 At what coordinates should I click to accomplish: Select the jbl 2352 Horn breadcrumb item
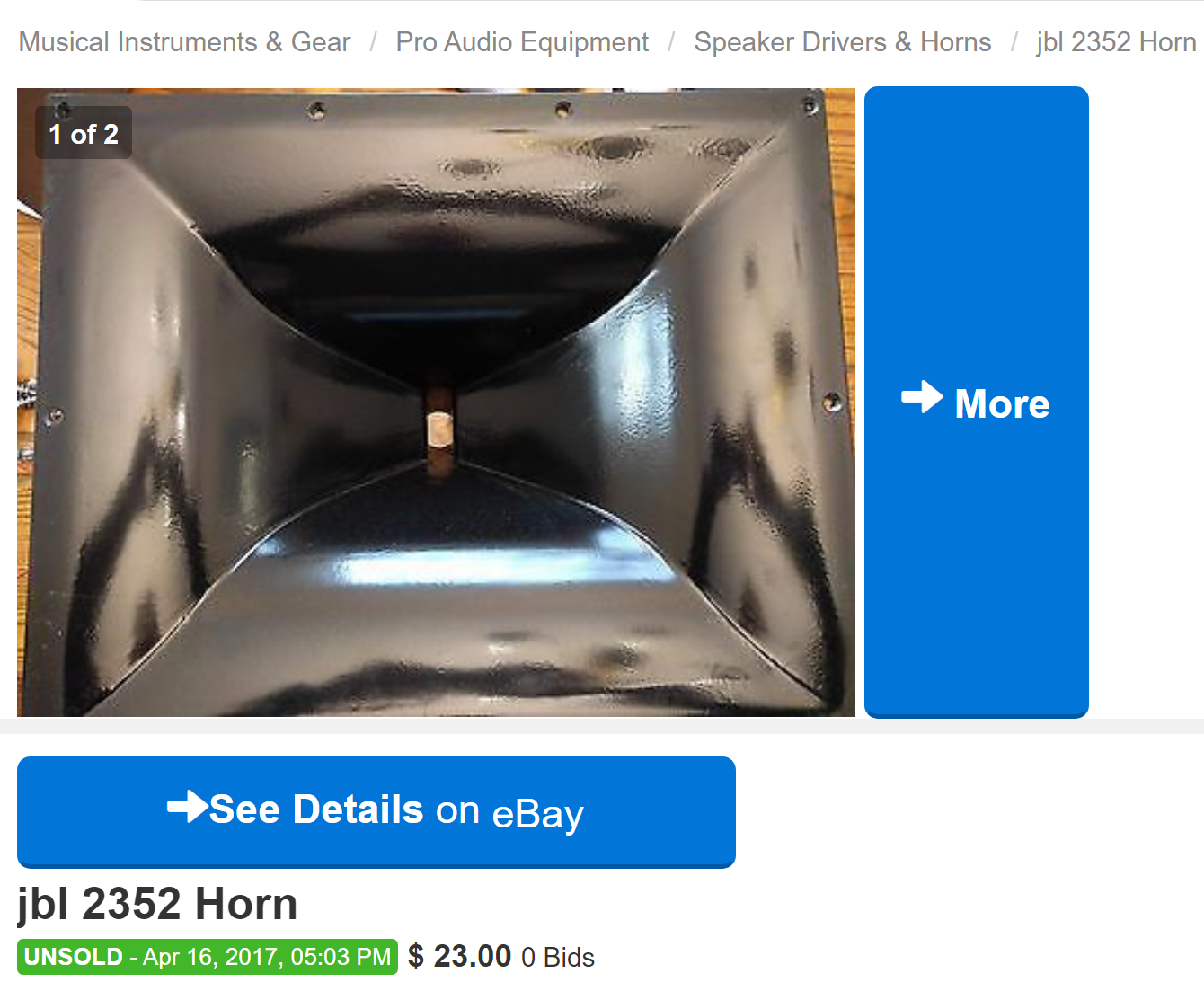click(1116, 42)
